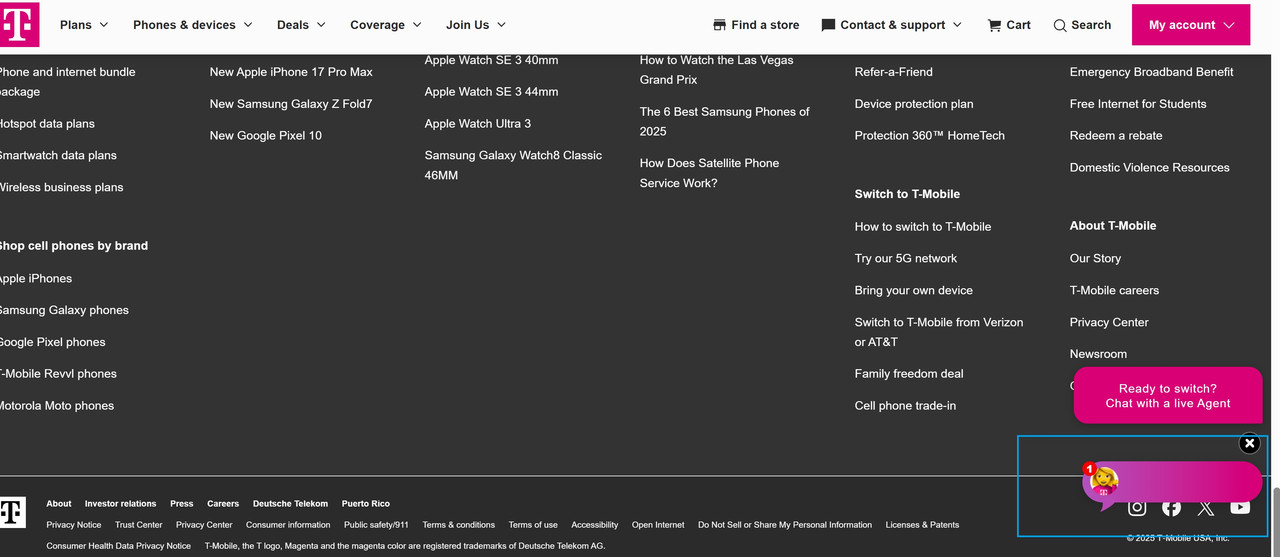The width and height of the screenshot is (1280, 557).
Task: Open the Join Us dropdown
Action: pyautogui.click(x=476, y=25)
